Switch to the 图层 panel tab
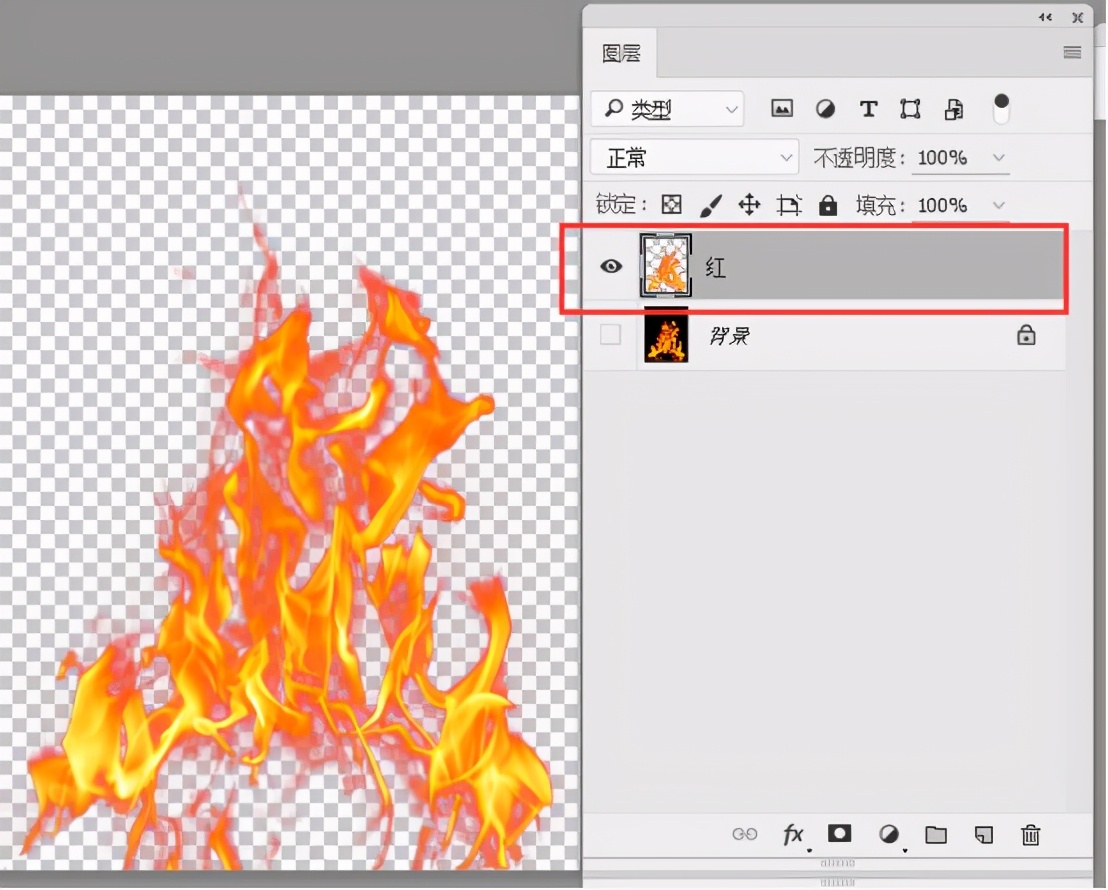 pyautogui.click(x=621, y=54)
